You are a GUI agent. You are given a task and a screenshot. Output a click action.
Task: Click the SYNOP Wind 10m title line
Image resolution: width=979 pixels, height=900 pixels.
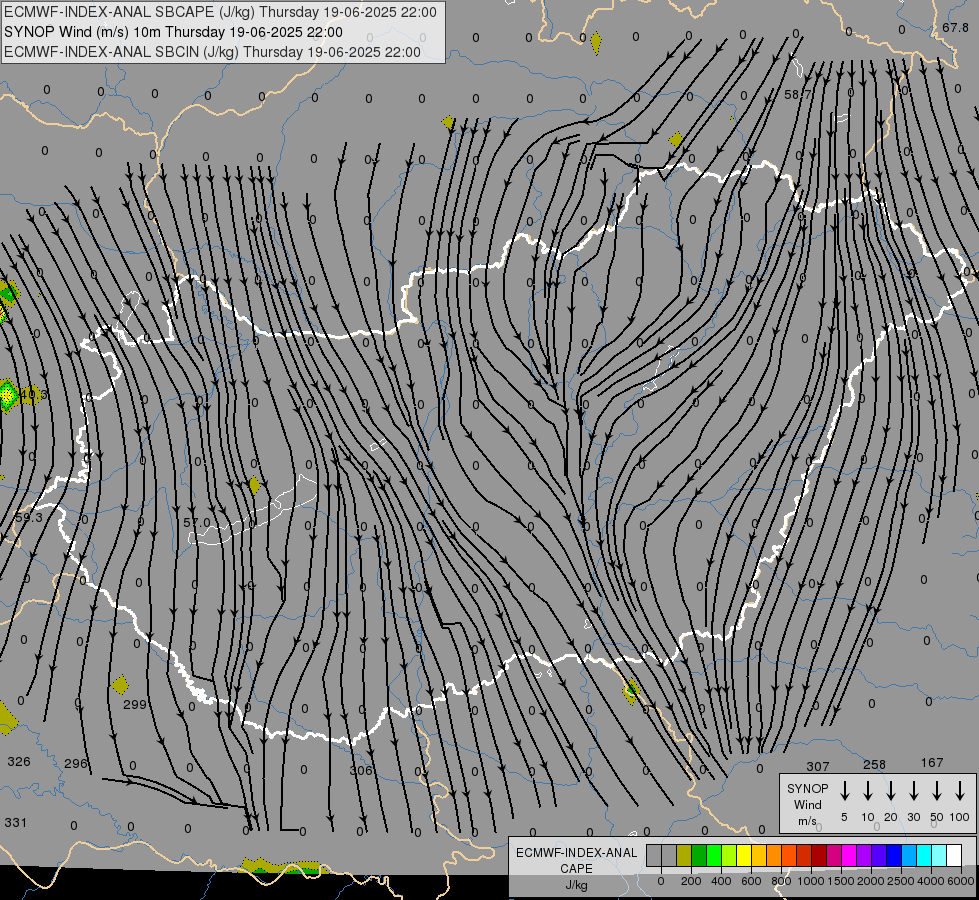[173, 32]
